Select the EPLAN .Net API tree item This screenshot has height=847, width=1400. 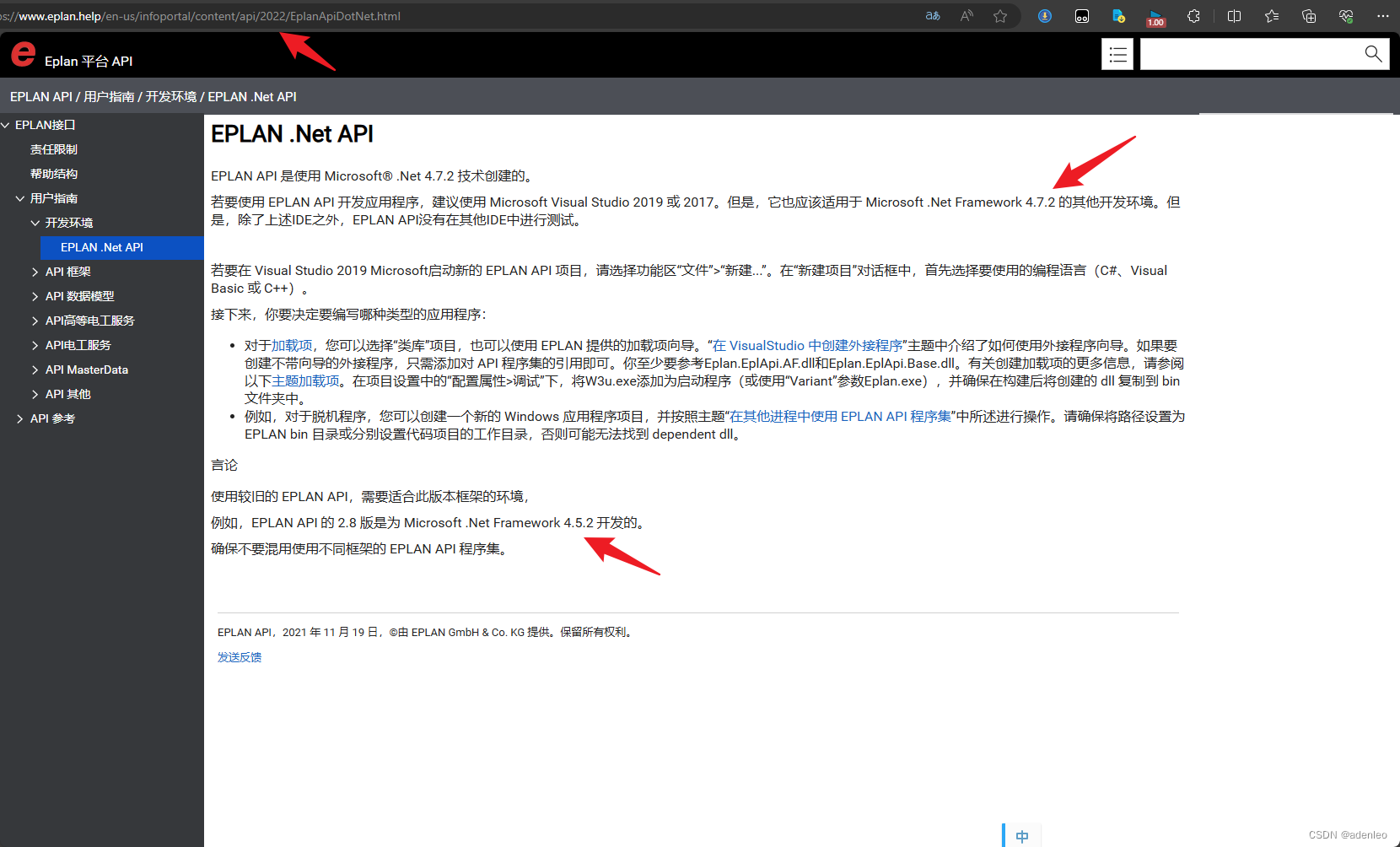pyautogui.click(x=122, y=247)
